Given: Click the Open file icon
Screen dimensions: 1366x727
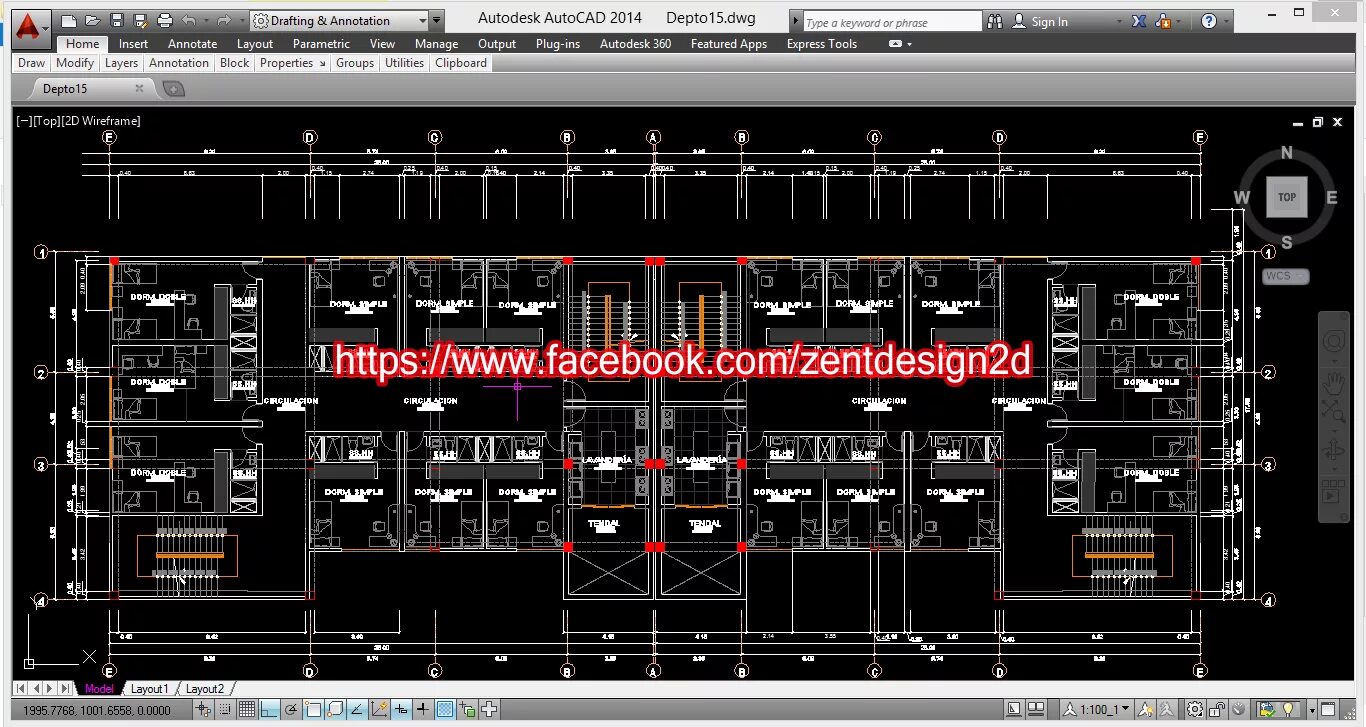Looking at the screenshot, I should coord(92,20).
